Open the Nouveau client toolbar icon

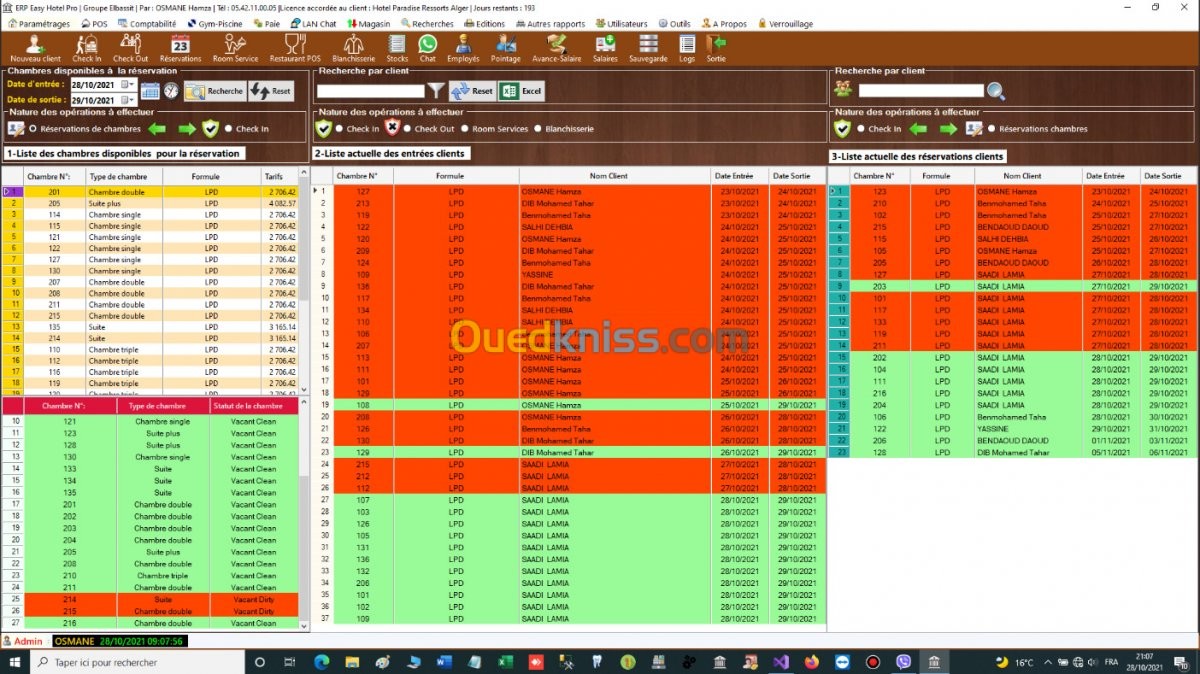tap(35, 47)
